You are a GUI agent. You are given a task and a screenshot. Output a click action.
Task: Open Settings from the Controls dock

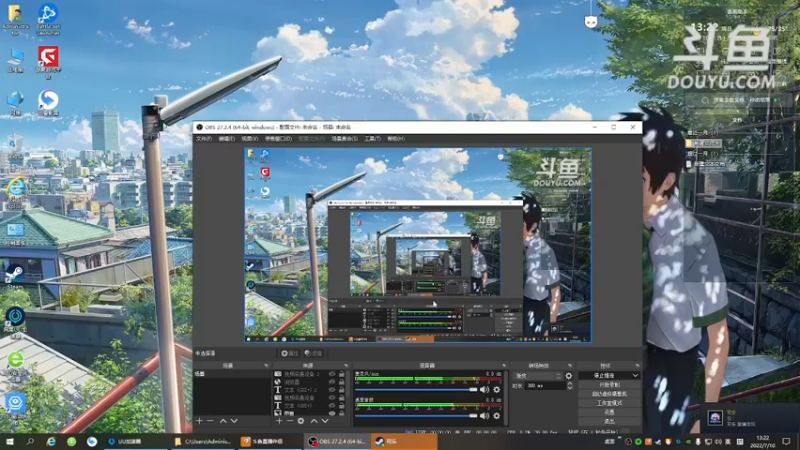point(609,412)
